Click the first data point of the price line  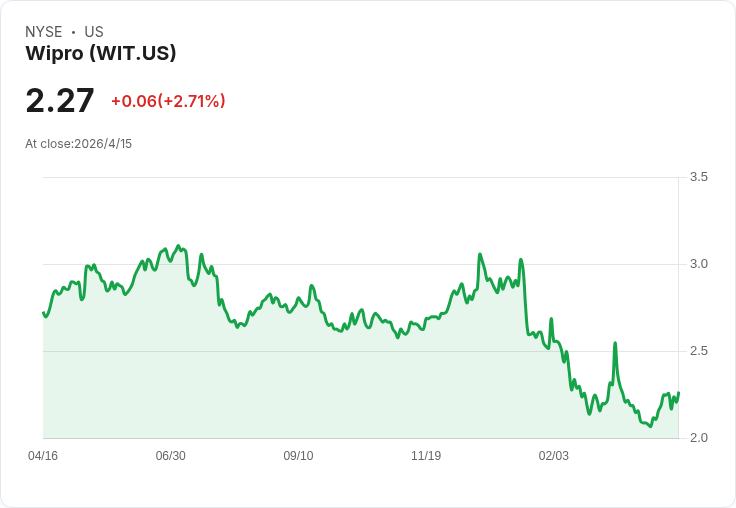[43, 313]
